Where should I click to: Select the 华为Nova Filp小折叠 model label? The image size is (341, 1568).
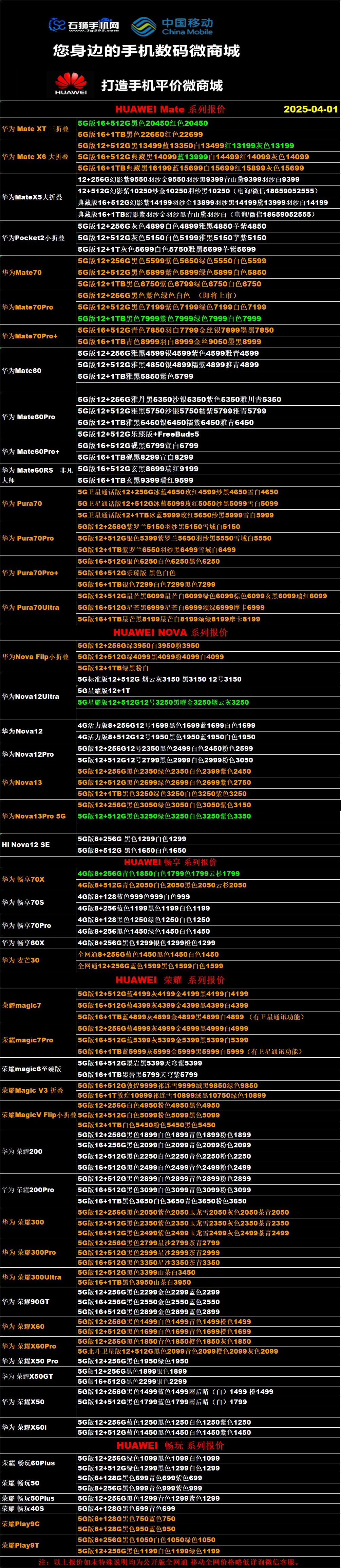point(35,657)
